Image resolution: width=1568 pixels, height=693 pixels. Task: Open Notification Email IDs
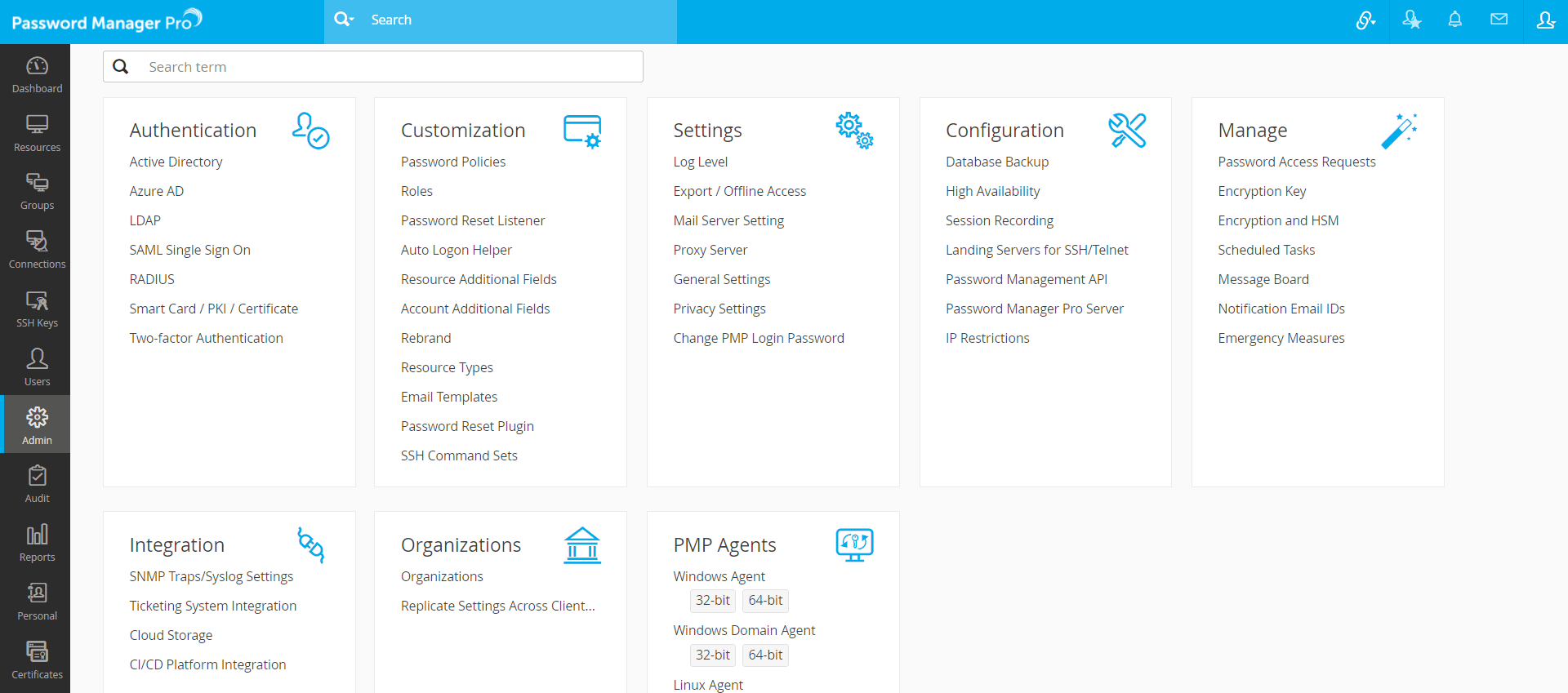pos(1281,309)
